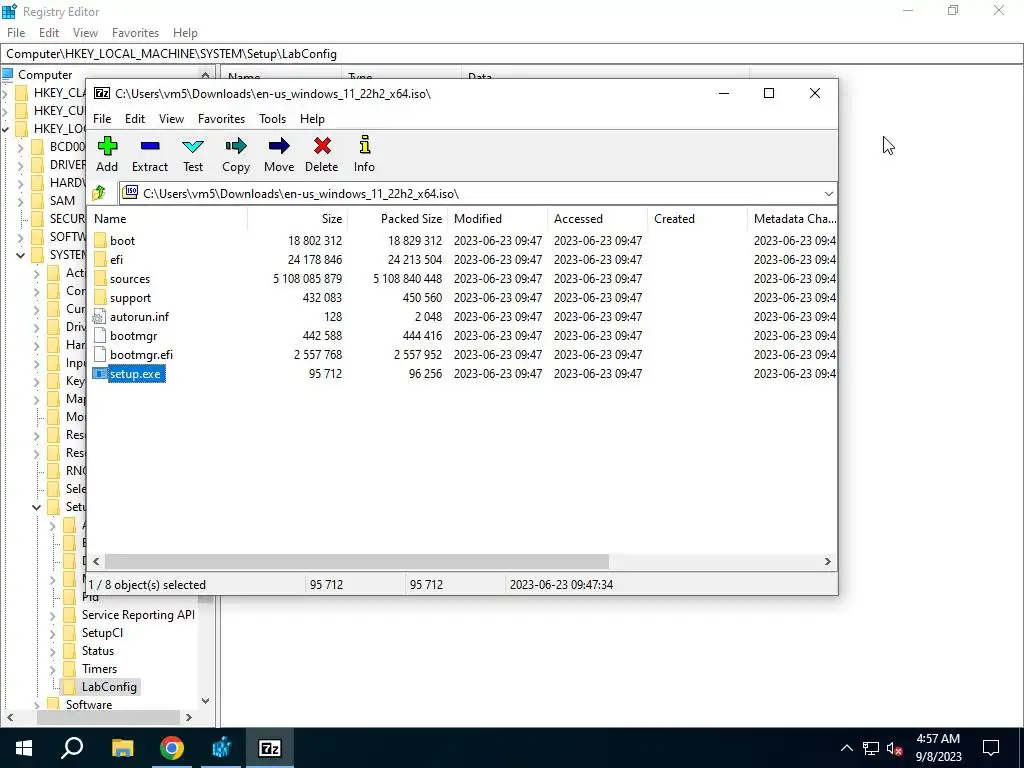Expand the BCD00 registry key
This screenshot has height=768, width=1024.
pyautogui.click(x=21, y=147)
